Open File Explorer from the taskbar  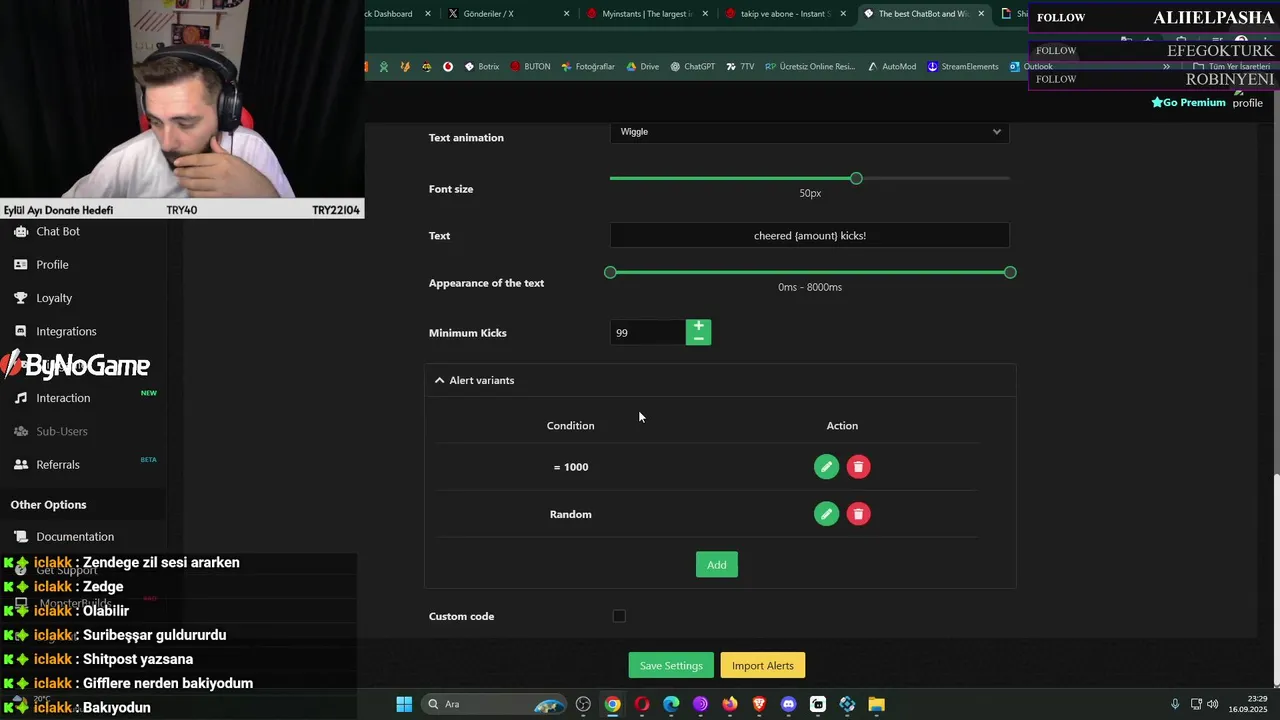tap(876, 704)
